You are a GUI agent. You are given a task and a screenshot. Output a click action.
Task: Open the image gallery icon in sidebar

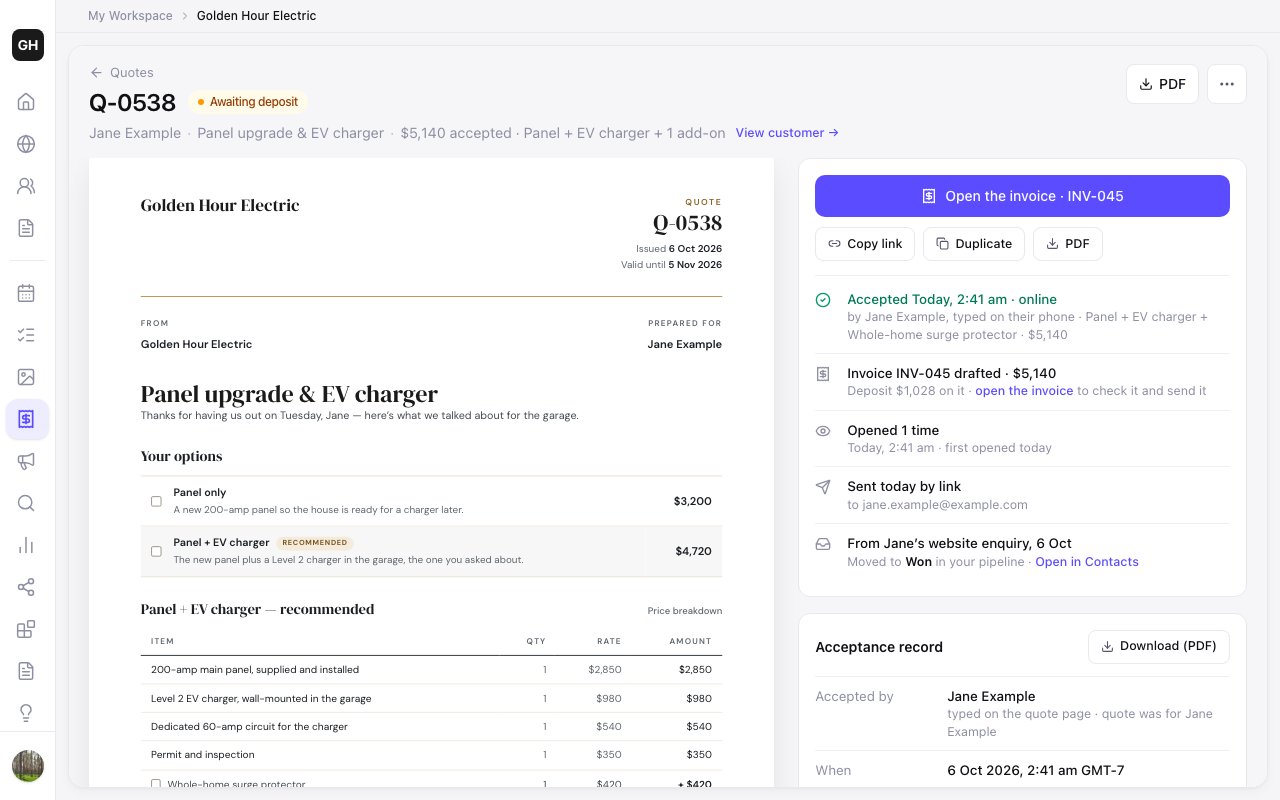27,377
